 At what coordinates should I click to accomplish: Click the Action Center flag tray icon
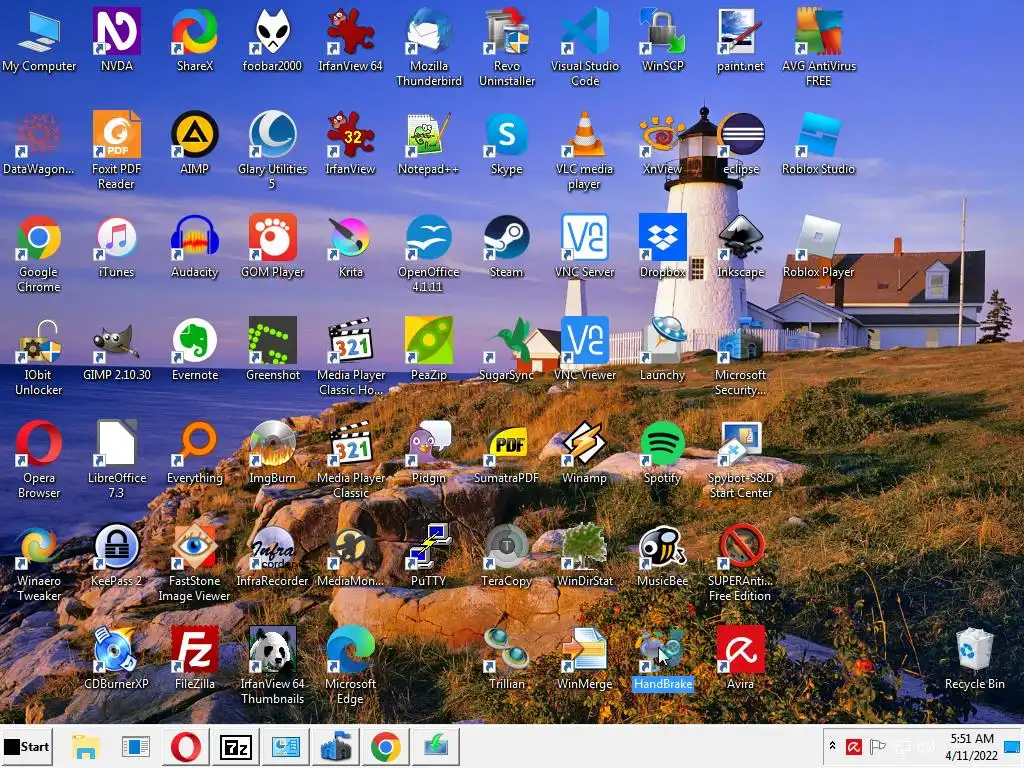click(878, 746)
